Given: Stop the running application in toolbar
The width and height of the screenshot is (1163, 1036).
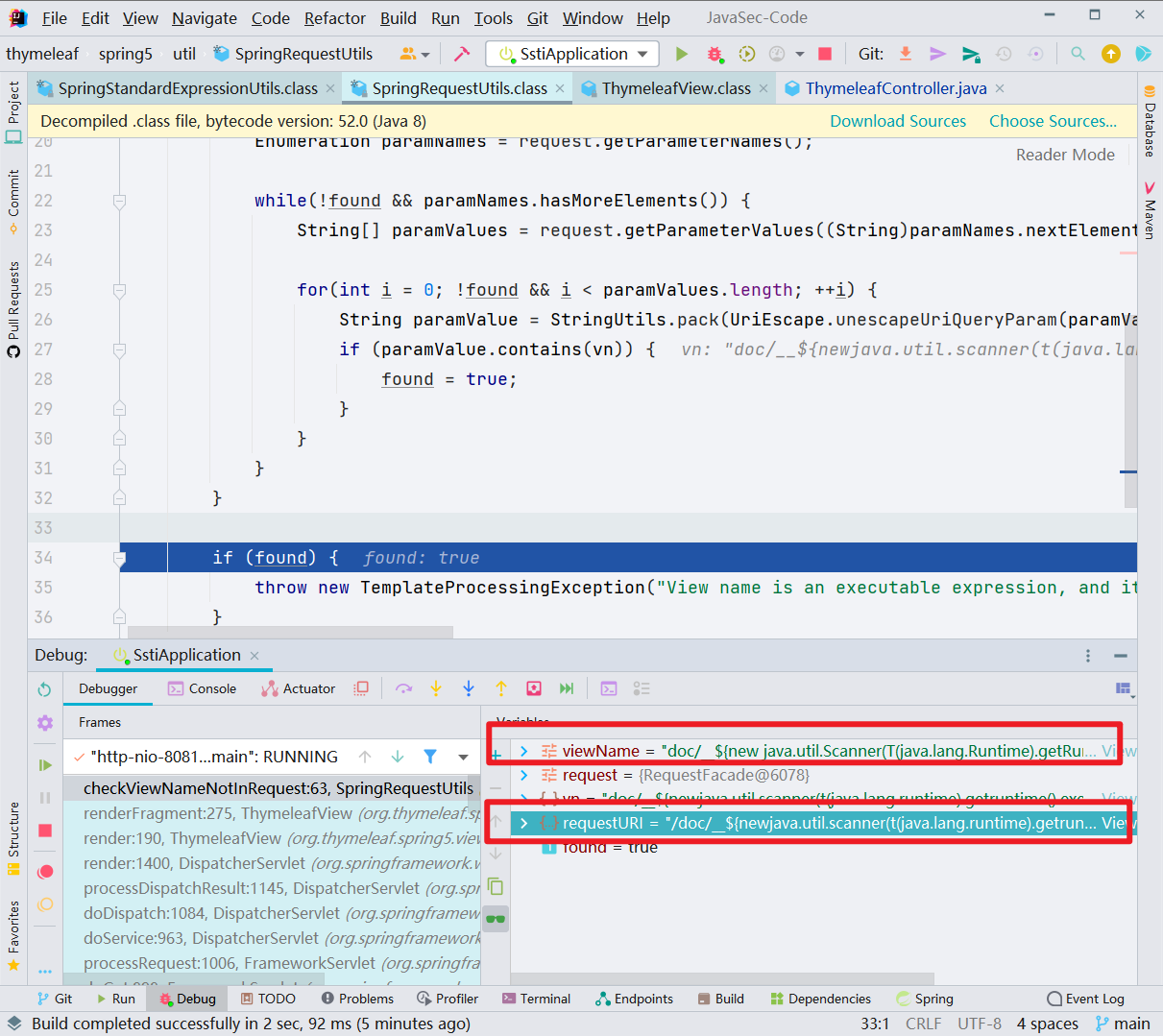Looking at the screenshot, I should click(x=824, y=54).
